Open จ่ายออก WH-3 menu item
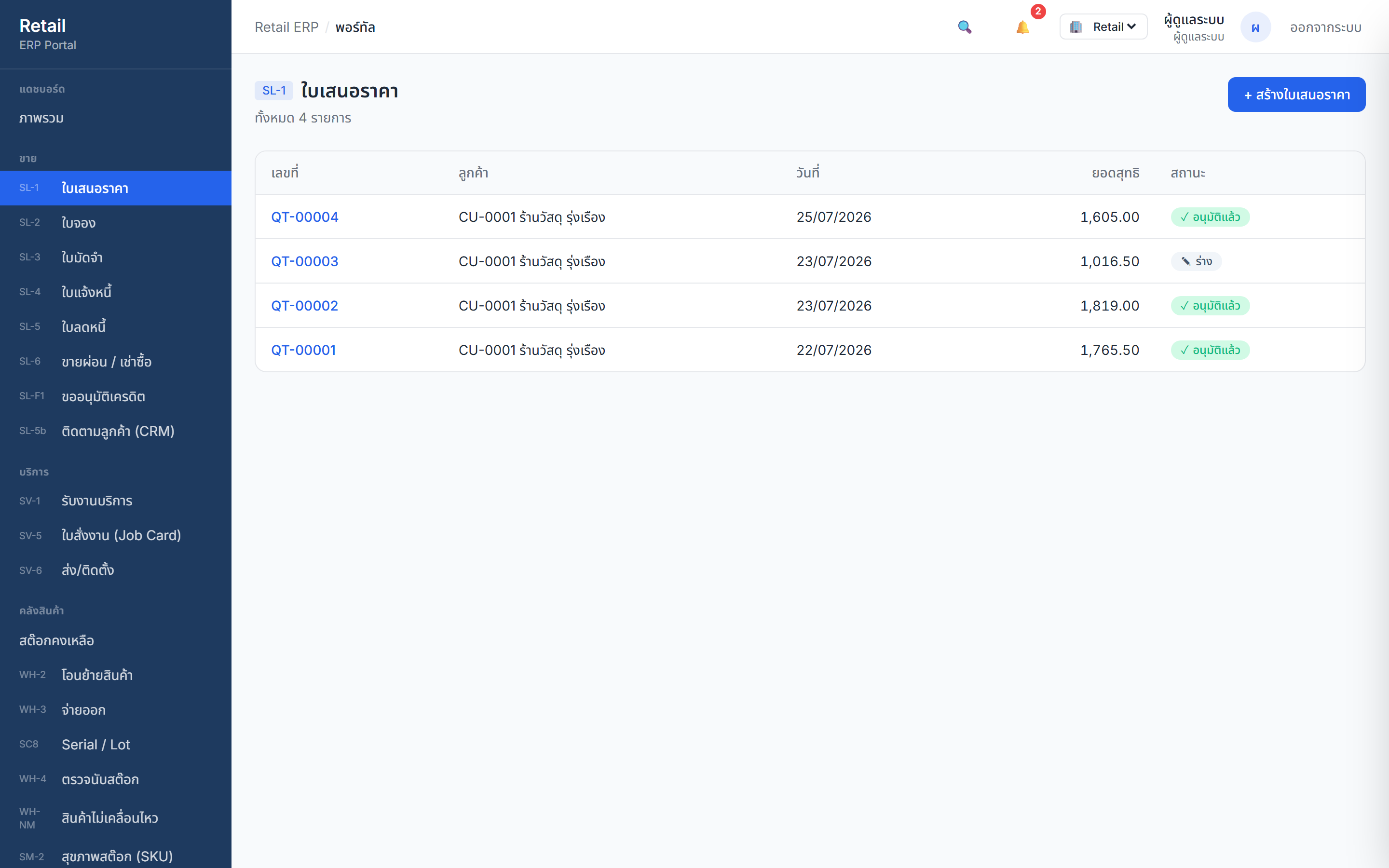Viewport: 1389px width, 868px height. click(115, 709)
